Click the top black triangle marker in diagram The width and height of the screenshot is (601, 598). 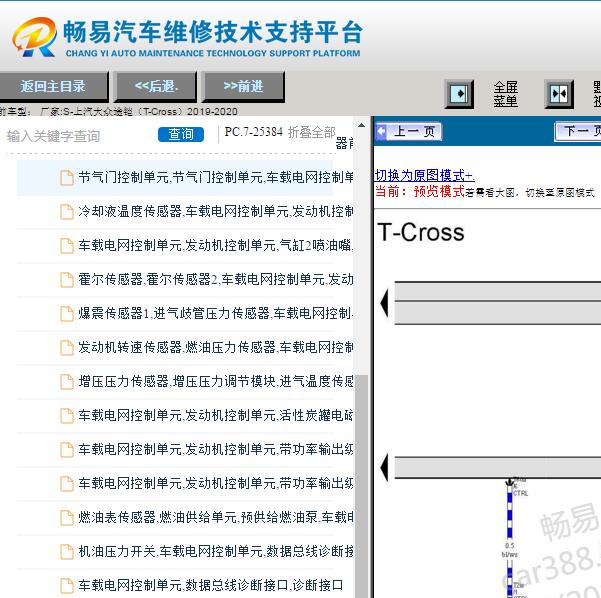(x=384, y=303)
